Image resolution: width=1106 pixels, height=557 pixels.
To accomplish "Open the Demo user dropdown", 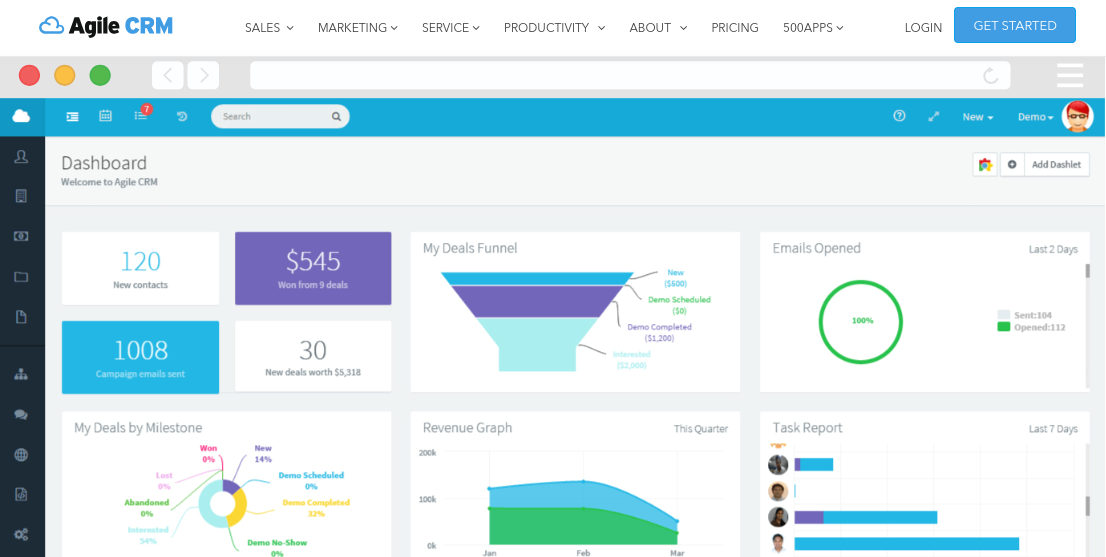I will (x=1035, y=117).
